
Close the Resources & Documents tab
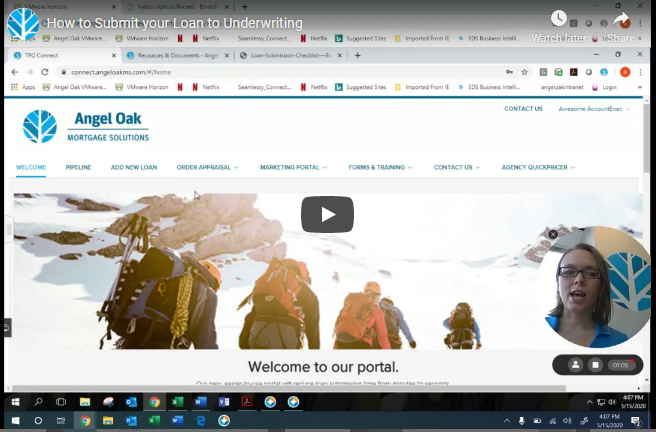[x=227, y=55]
